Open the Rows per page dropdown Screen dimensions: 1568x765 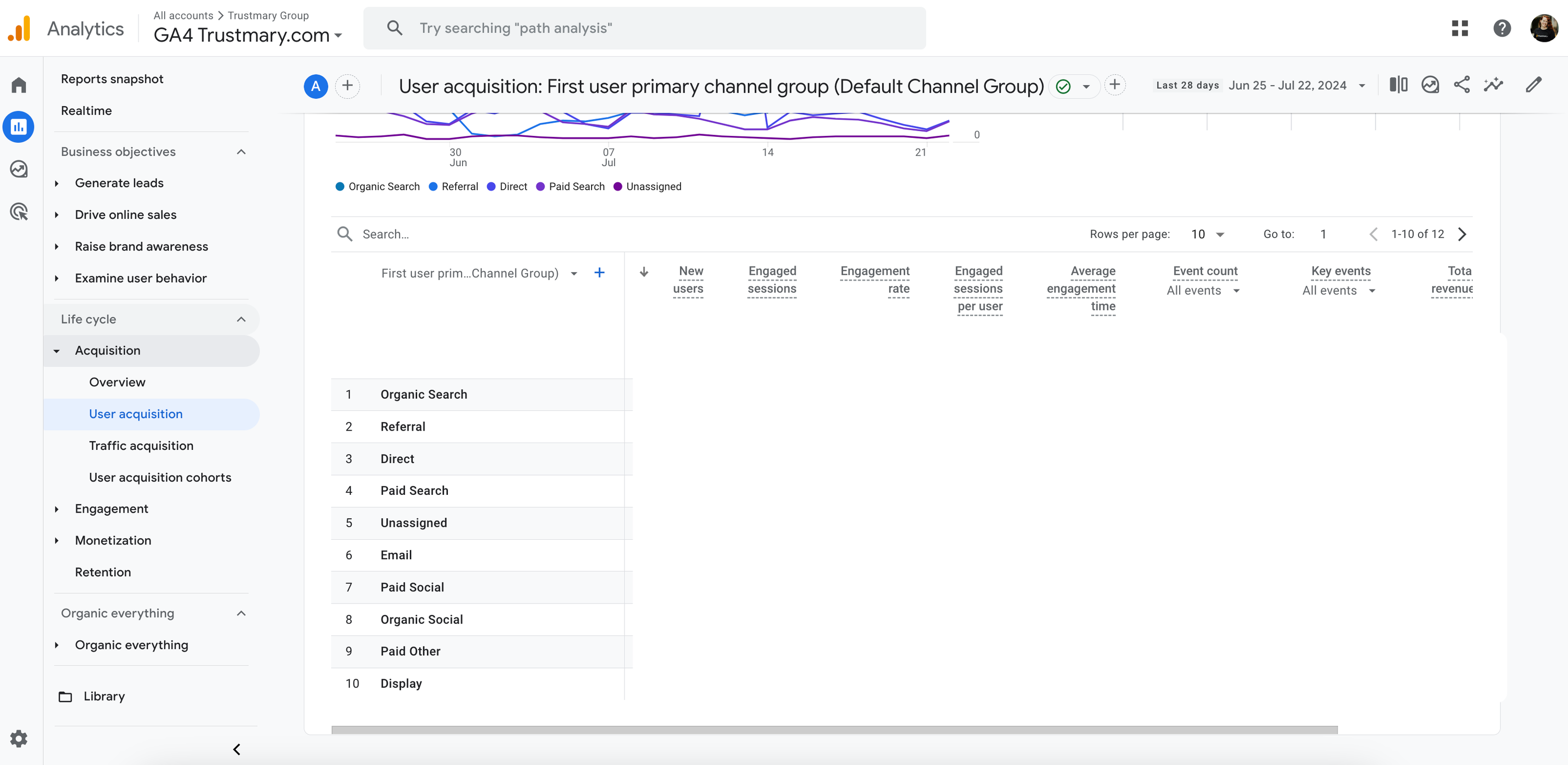point(1208,234)
